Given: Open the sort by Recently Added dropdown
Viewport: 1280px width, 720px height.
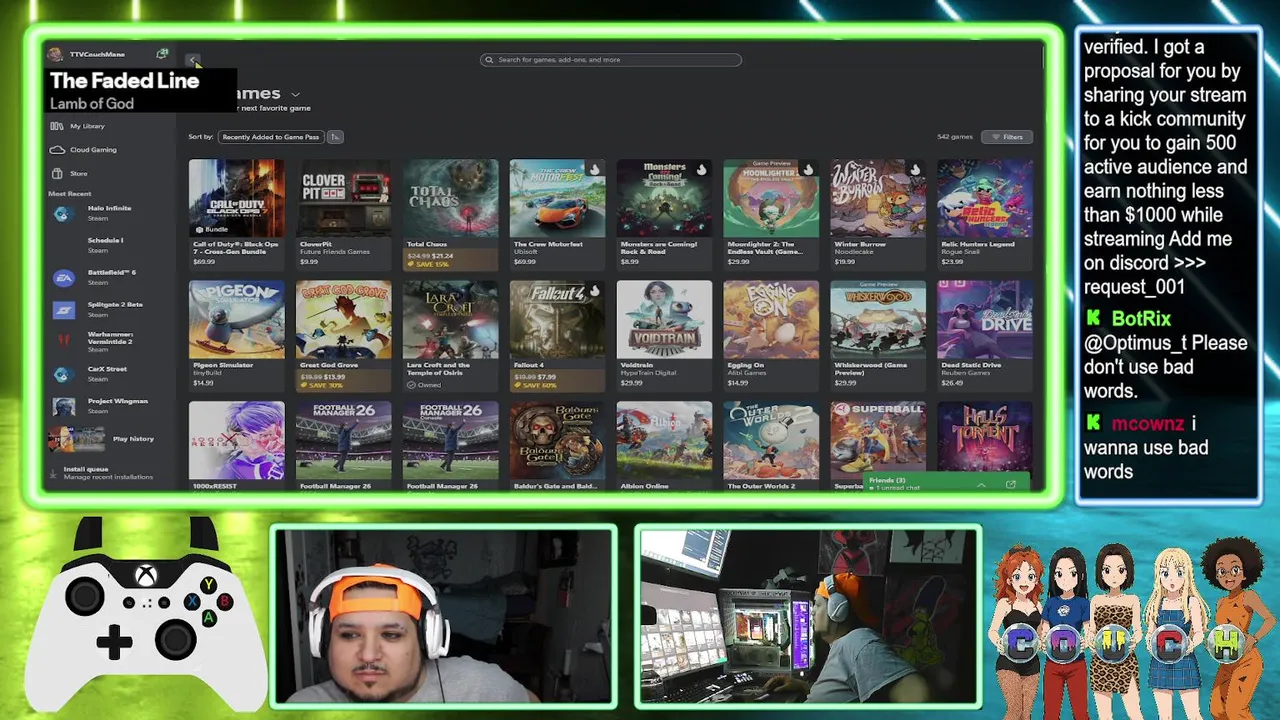Looking at the screenshot, I should click(271, 137).
